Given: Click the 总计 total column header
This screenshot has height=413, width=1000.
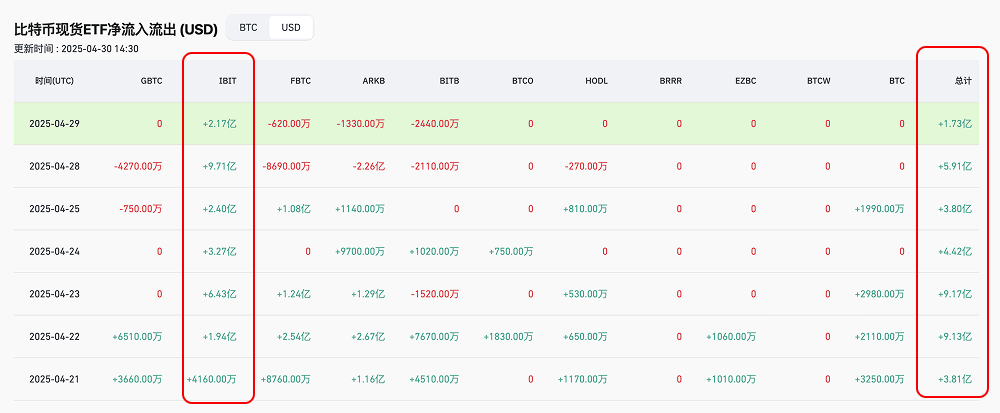Looking at the screenshot, I should (962, 80).
